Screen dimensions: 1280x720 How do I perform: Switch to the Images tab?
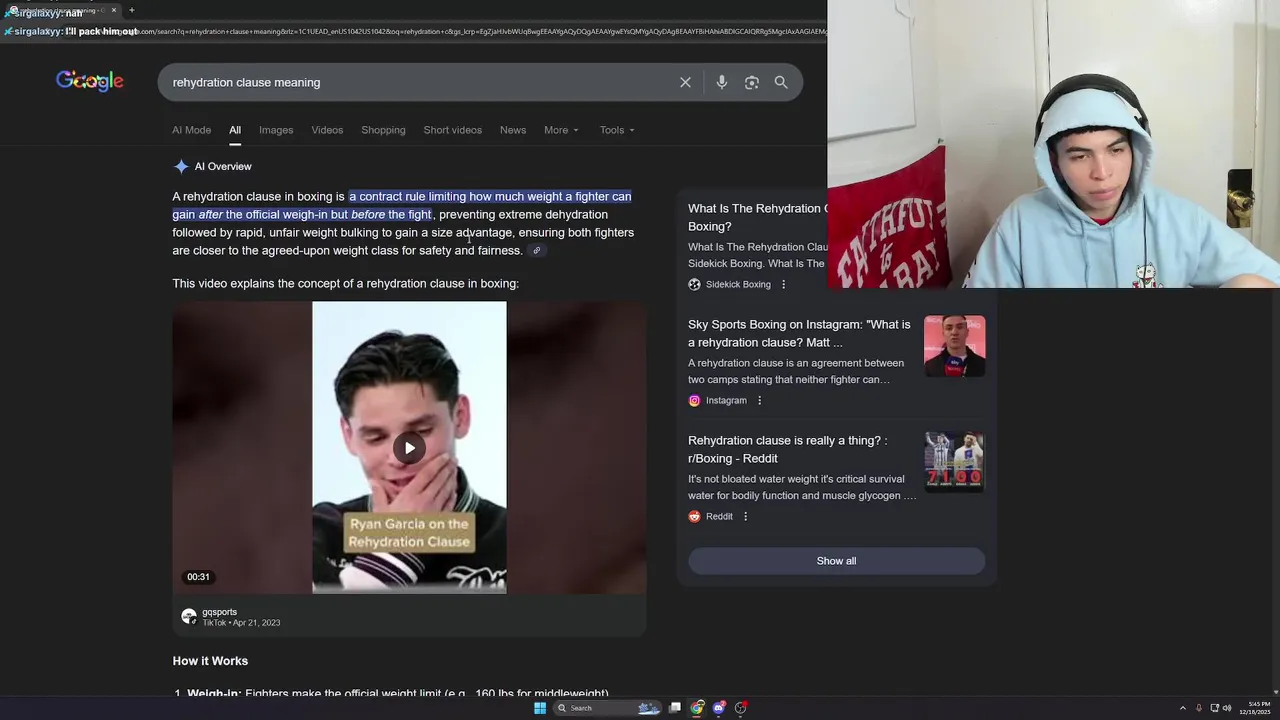pos(276,130)
